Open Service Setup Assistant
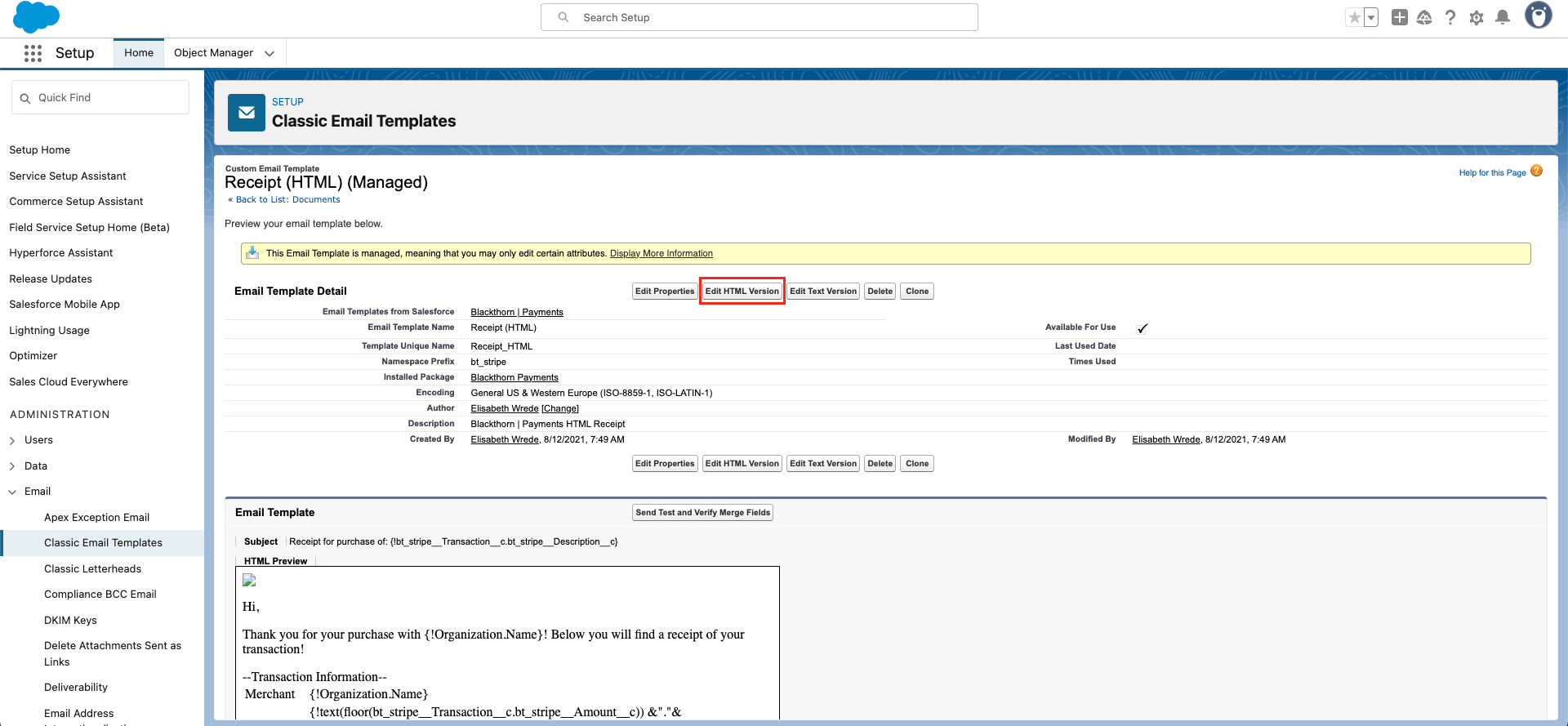1568x726 pixels. tap(68, 176)
